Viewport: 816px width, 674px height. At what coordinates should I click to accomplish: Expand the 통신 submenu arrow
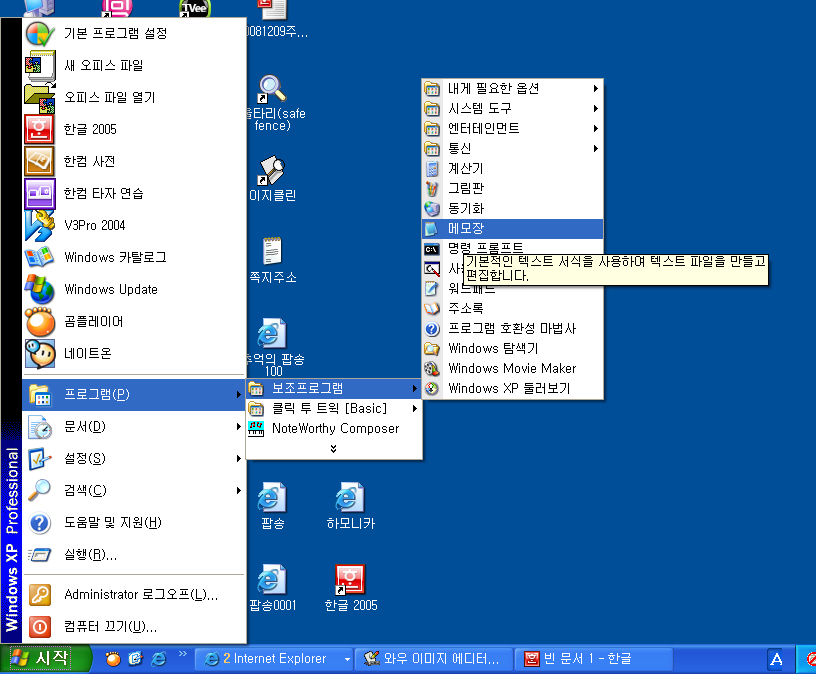pyautogui.click(x=596, y=148)
